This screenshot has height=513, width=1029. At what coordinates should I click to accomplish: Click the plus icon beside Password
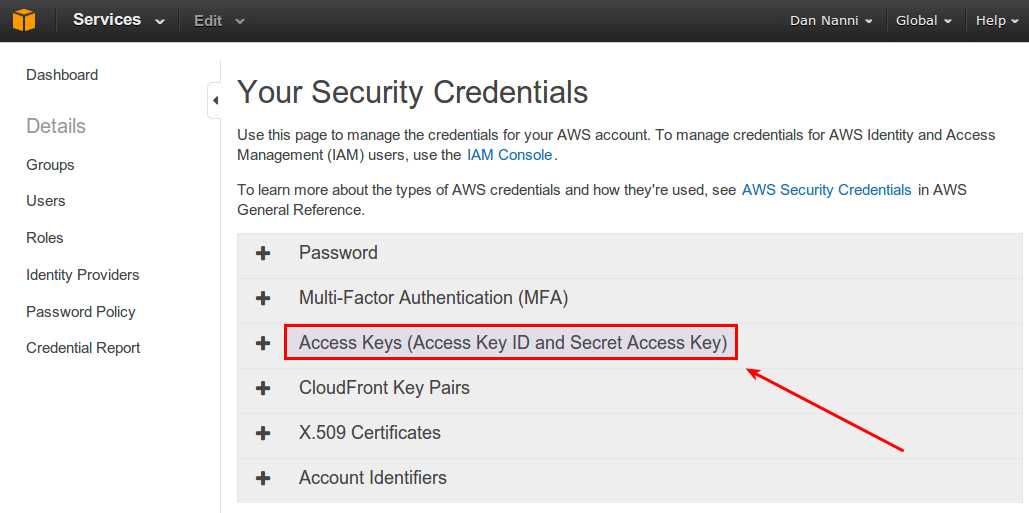click(x=263, y=254)
